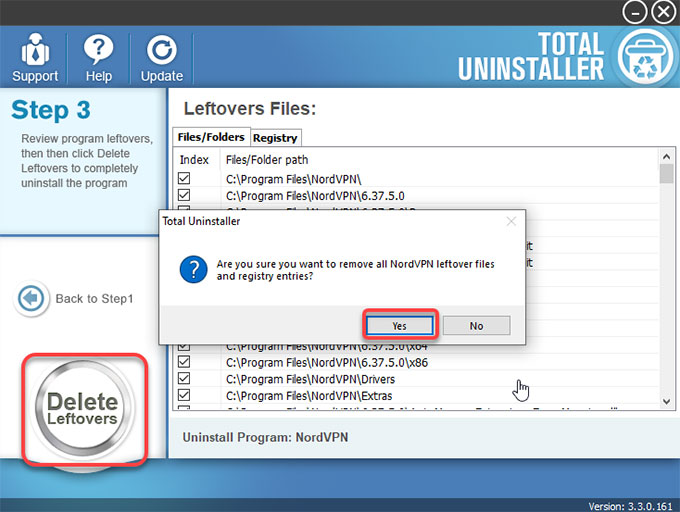The height and width of the screenshot is (512, 680).
Task: Click the Back to Step1 arrow icon
Action: pos(31,299)
